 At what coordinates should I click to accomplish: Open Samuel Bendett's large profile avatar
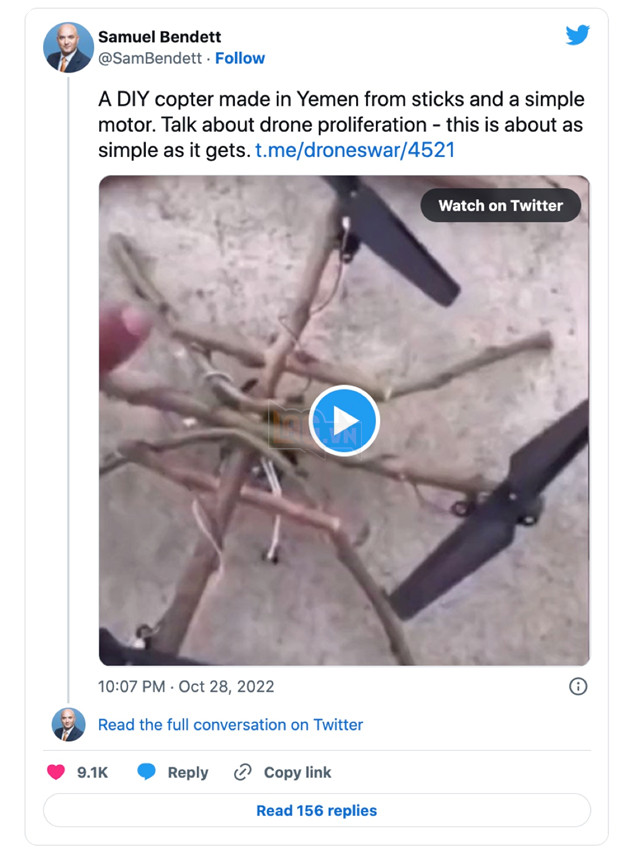68,47
